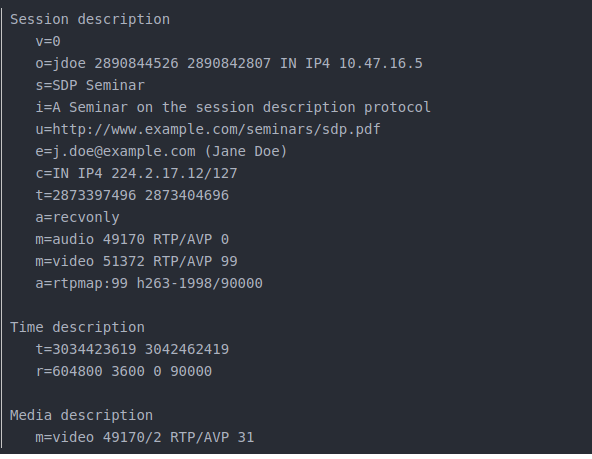Image resolution: width=592 pixels, height=459 pixels.
Task: Click the 't=3034423619 3042462419' line
Action: click(x=132, y=349)
